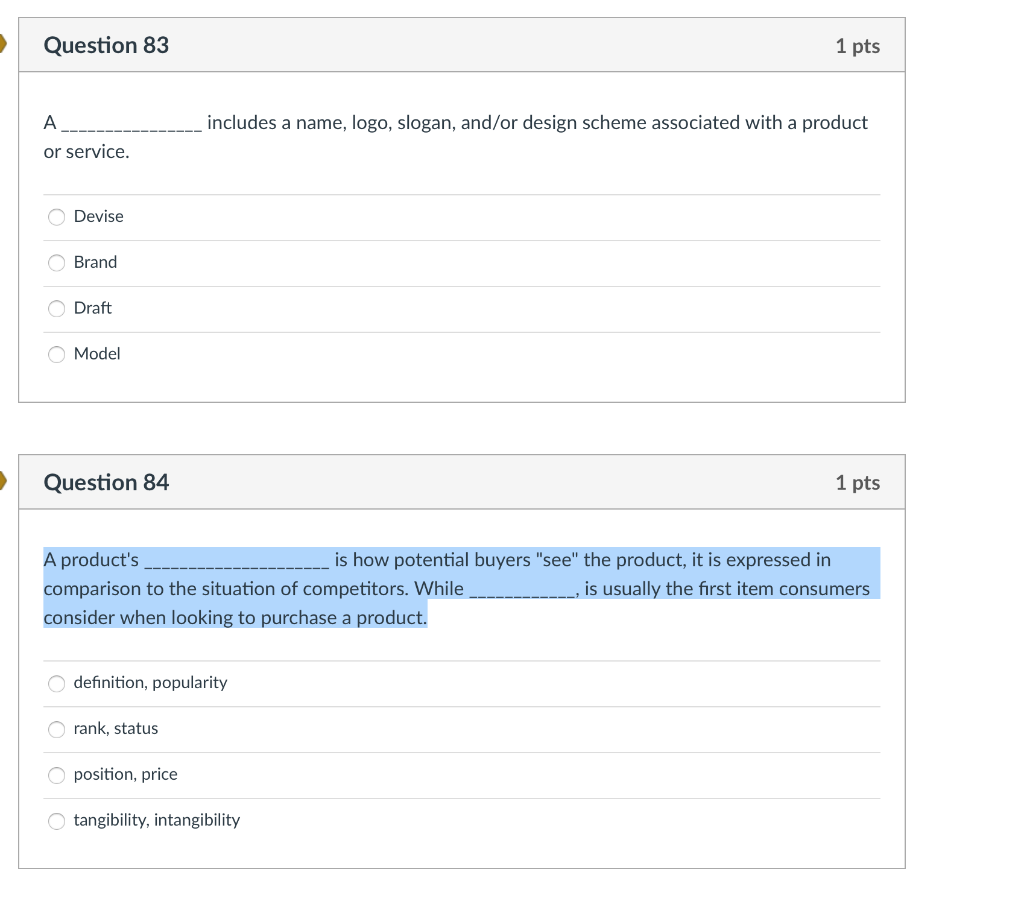Click the "Brand" option label text

coord(95,262)
